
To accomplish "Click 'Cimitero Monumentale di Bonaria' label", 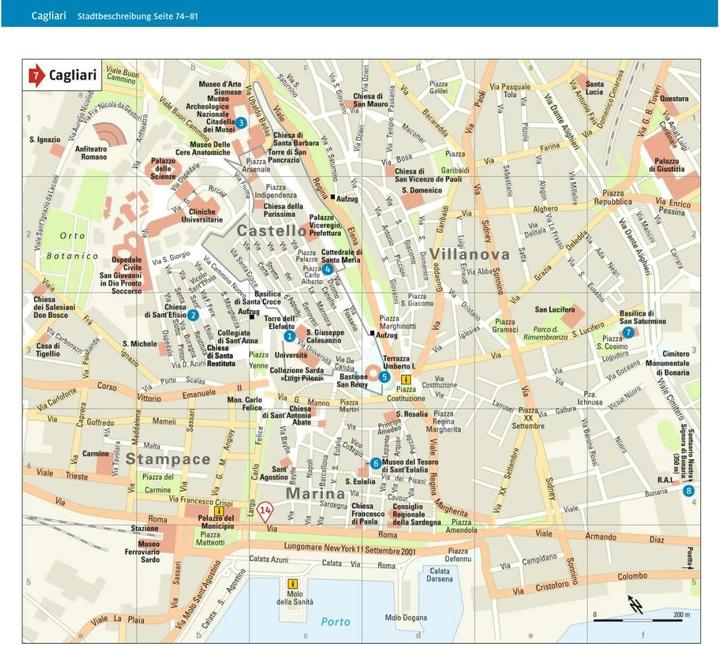I will 668,363.
